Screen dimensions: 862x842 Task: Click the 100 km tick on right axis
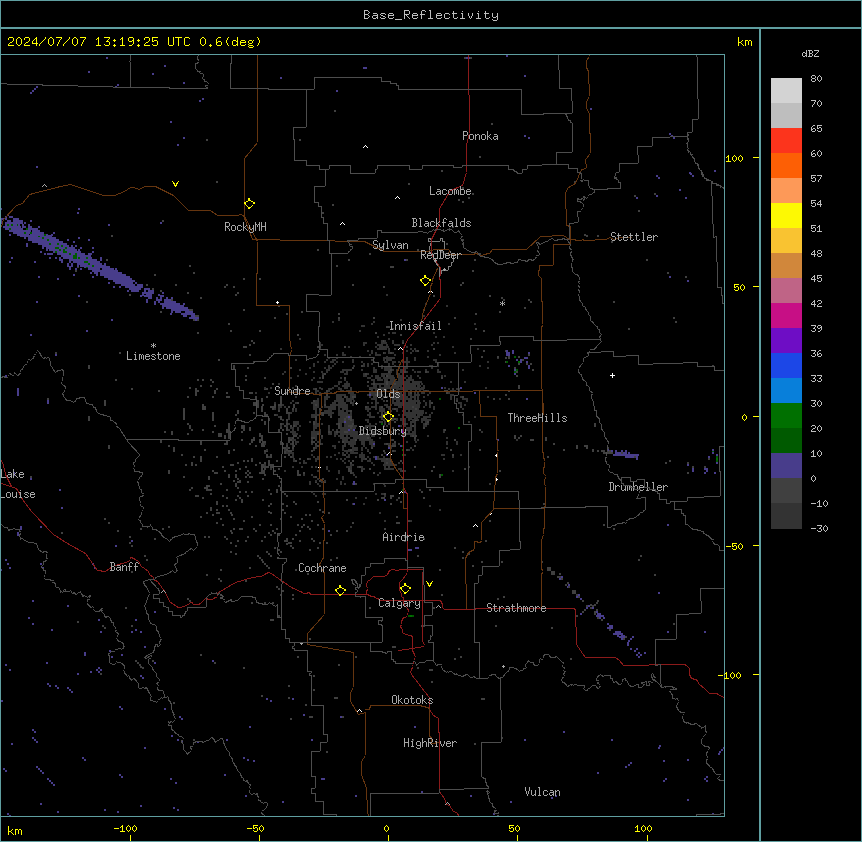point(734,158)
